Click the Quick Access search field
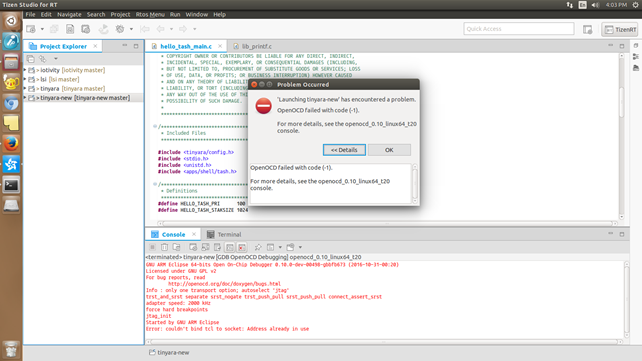Screen dimensions: 642x361 tap(518, 29)
